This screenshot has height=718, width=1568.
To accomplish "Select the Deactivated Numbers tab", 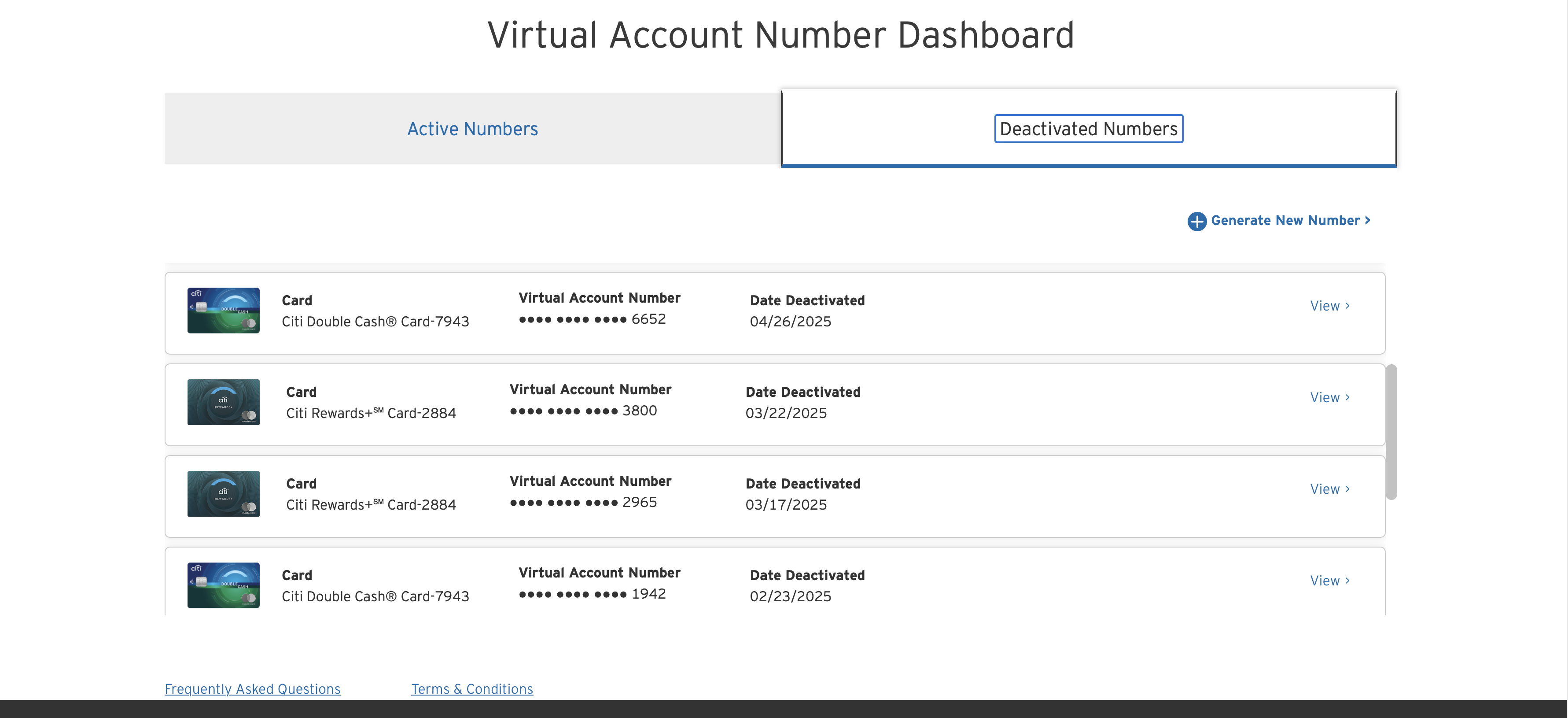I will click(x=1088, y=129).
